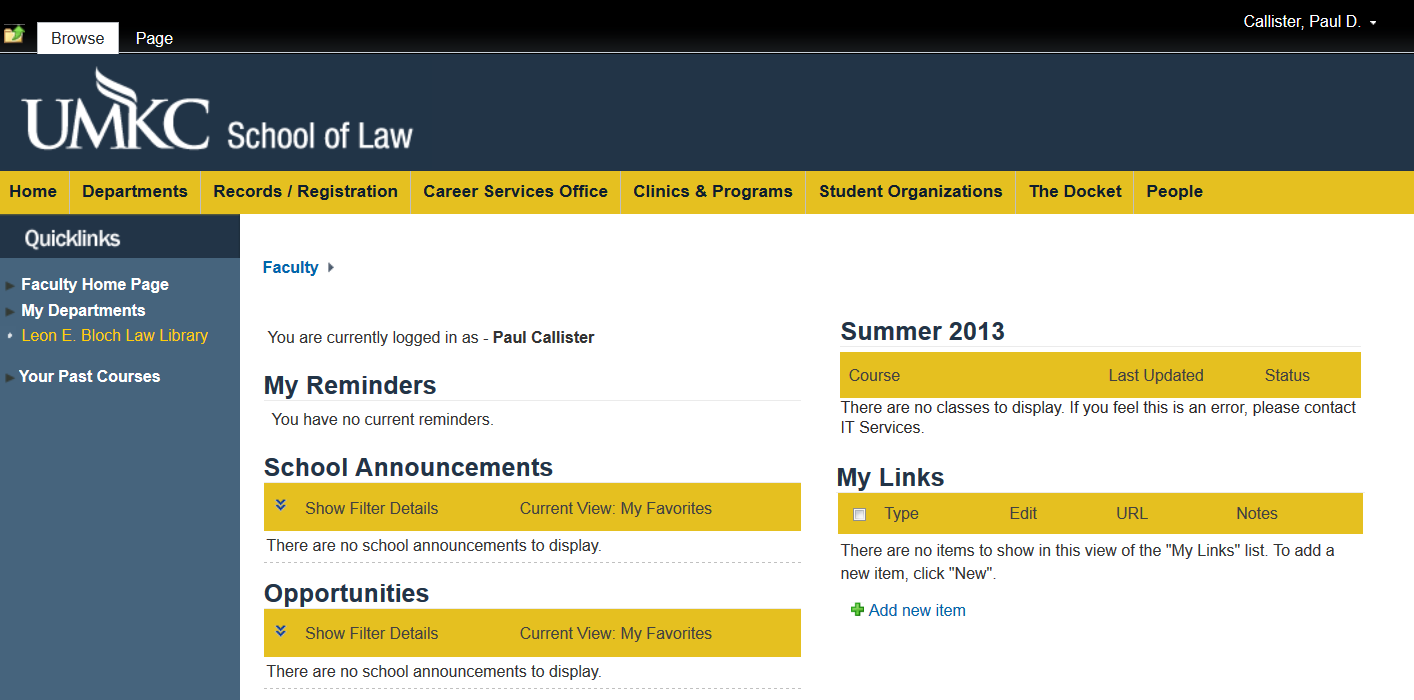Viewport: 1414px width, 700px height.
Task: Click the Edit column header in My Links
Action: point(1023,513)
